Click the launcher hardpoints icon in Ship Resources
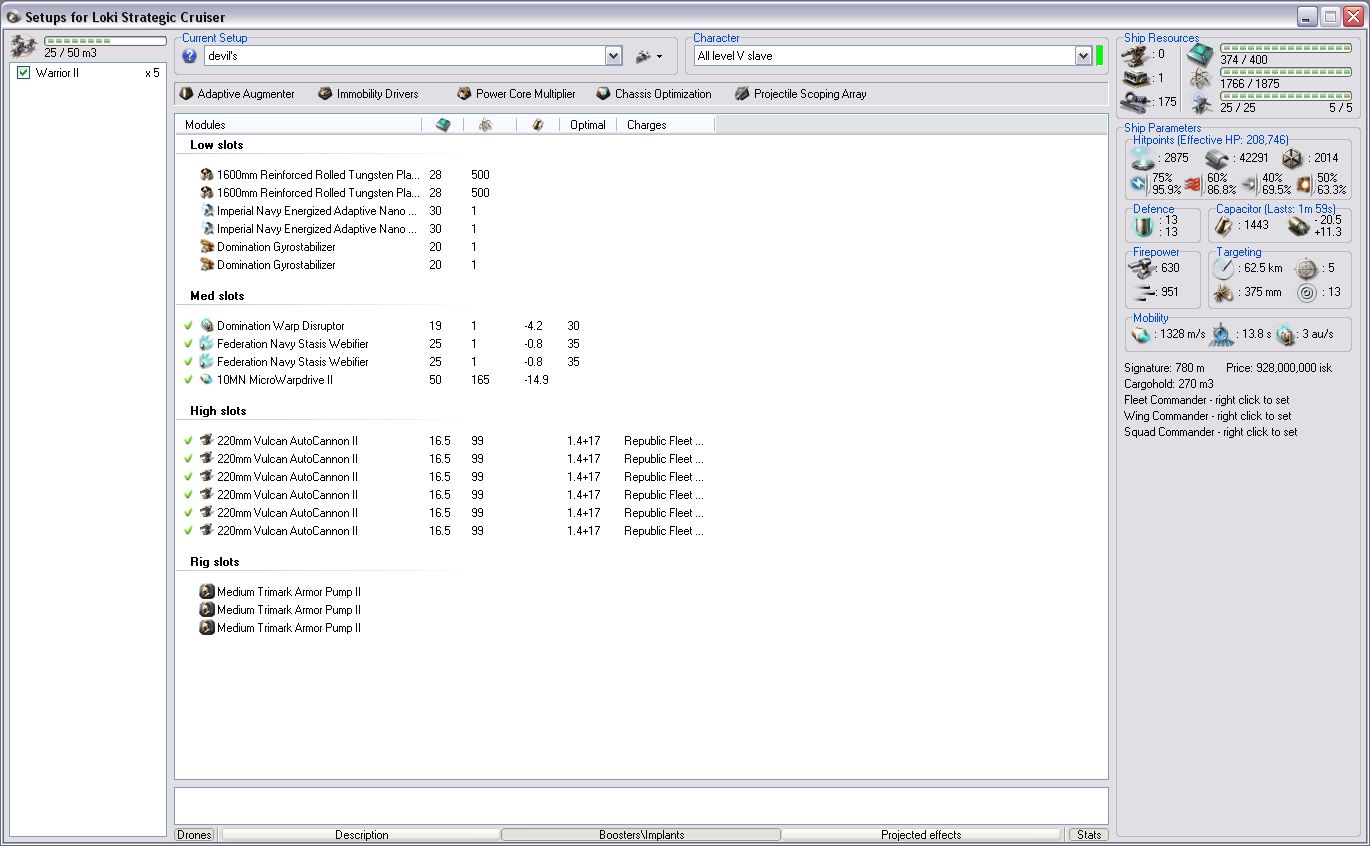The image size is (1370, 846). [1134, 78]
